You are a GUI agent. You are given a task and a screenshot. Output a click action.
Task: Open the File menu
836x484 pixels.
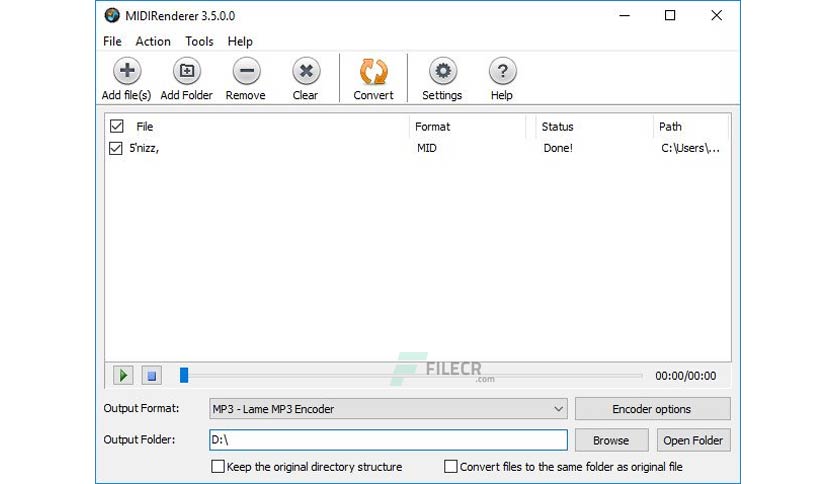112,42
